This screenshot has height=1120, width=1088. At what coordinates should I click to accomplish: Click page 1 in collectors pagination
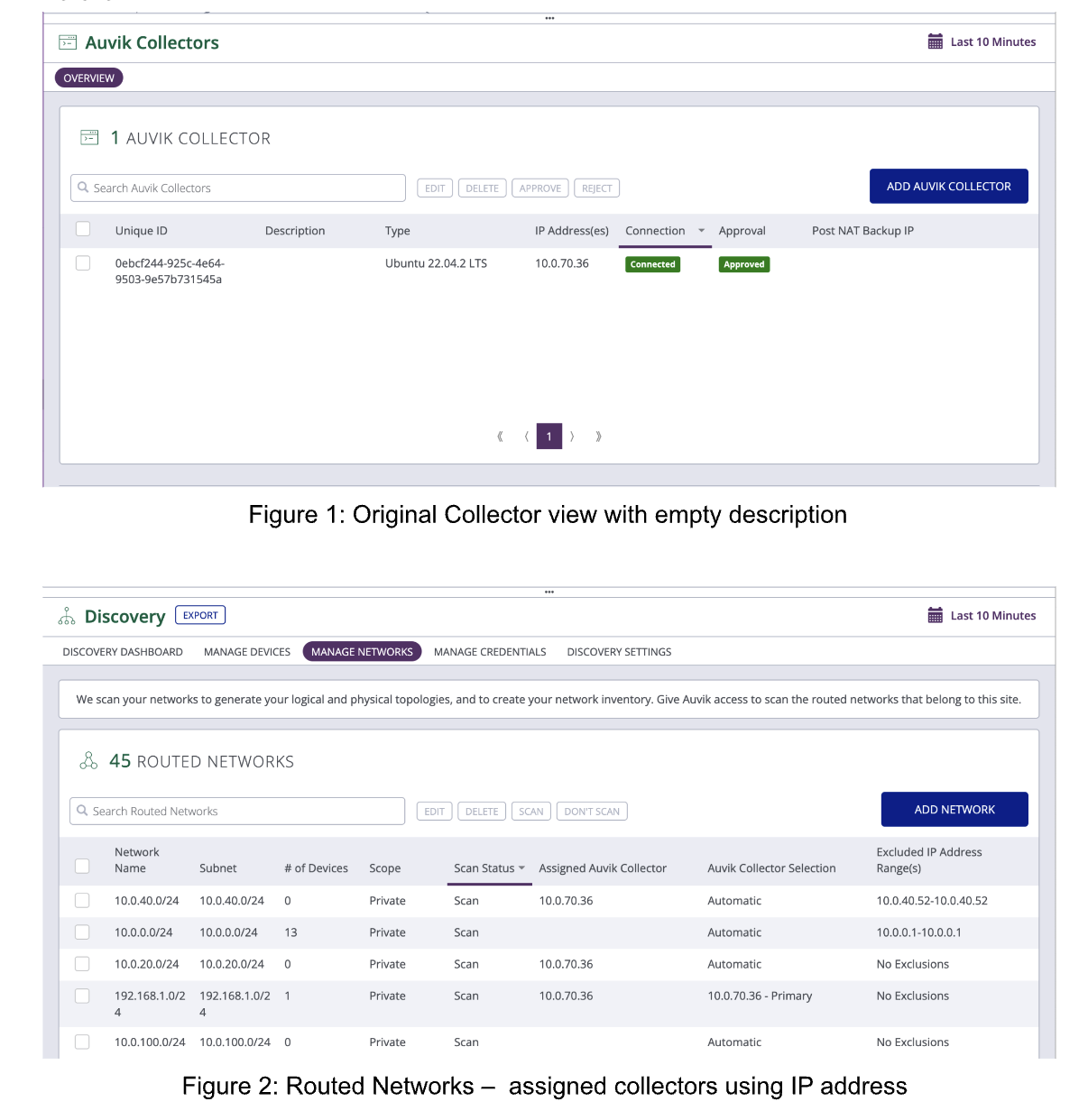tap(549, 436)
